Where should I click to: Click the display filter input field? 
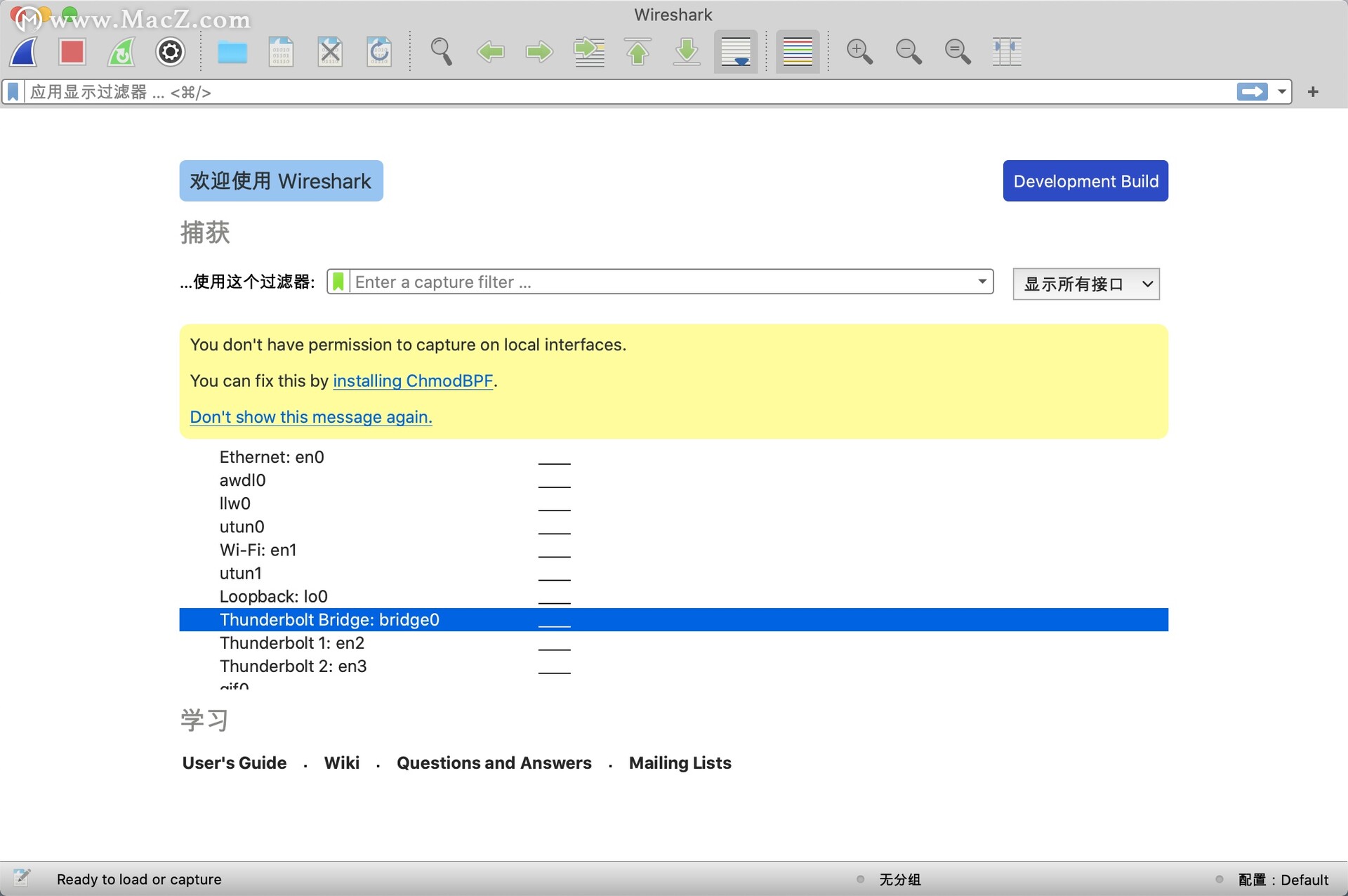tap(630, 92)
